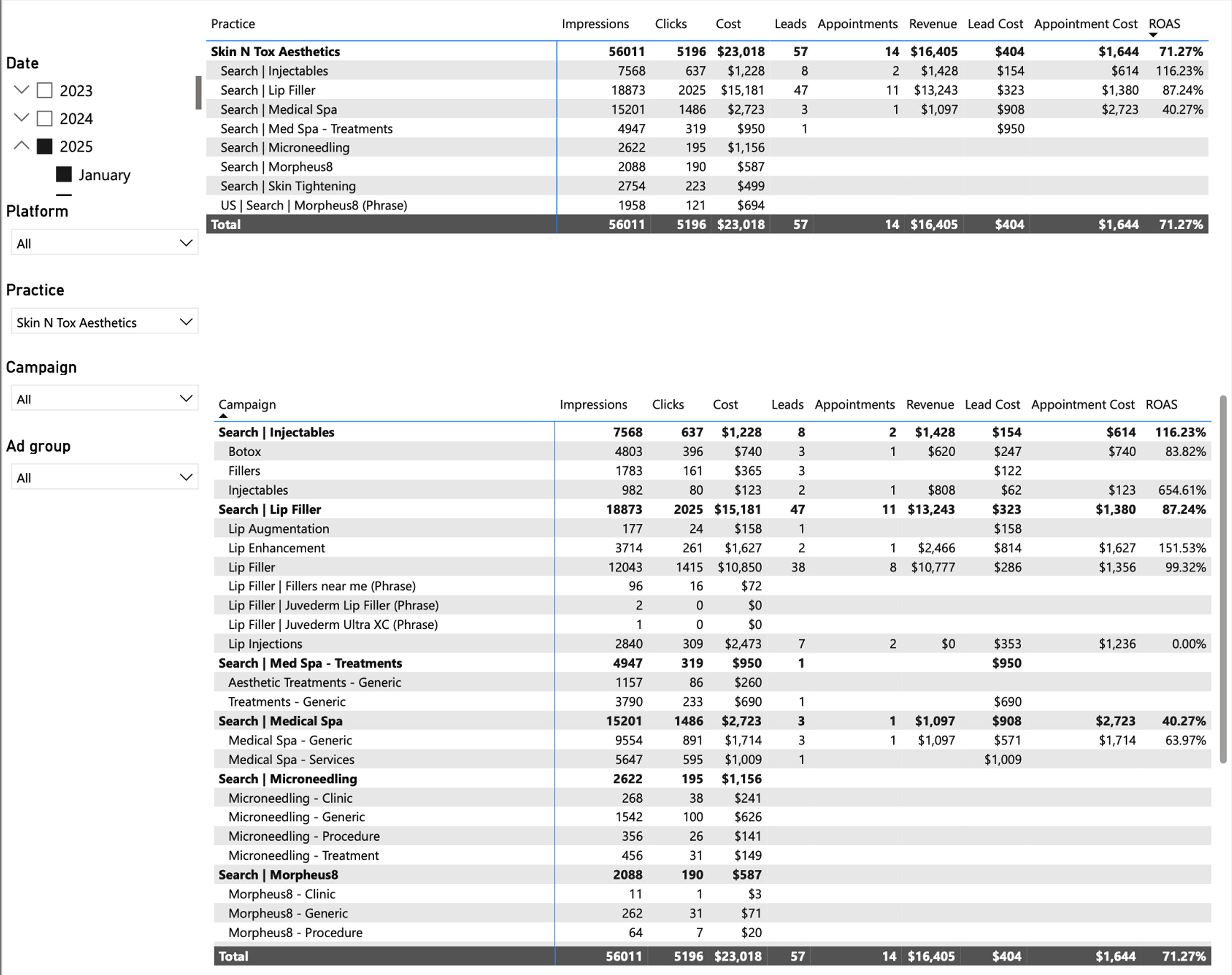
Task: Click the date slicer scrollbar thumb
Action: pyautogui.click(x=198, y=93)
